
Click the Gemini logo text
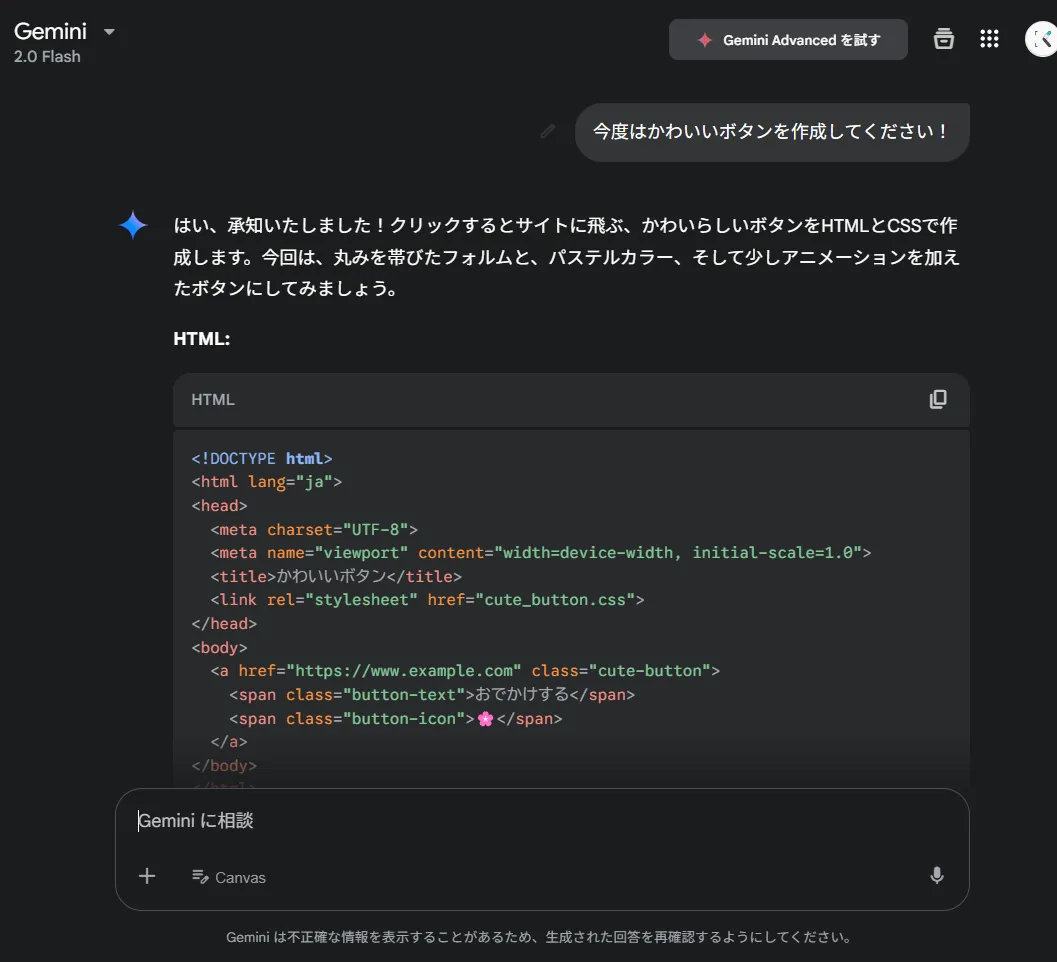click(50, 31)
